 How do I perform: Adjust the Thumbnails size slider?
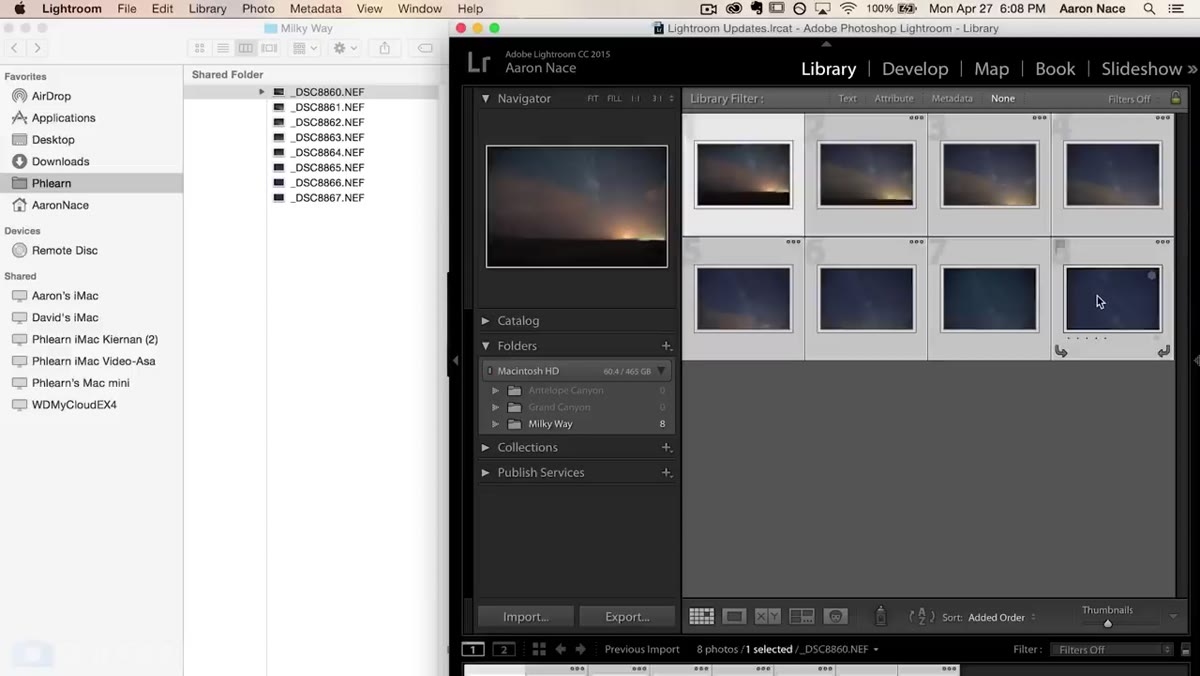1107,624
